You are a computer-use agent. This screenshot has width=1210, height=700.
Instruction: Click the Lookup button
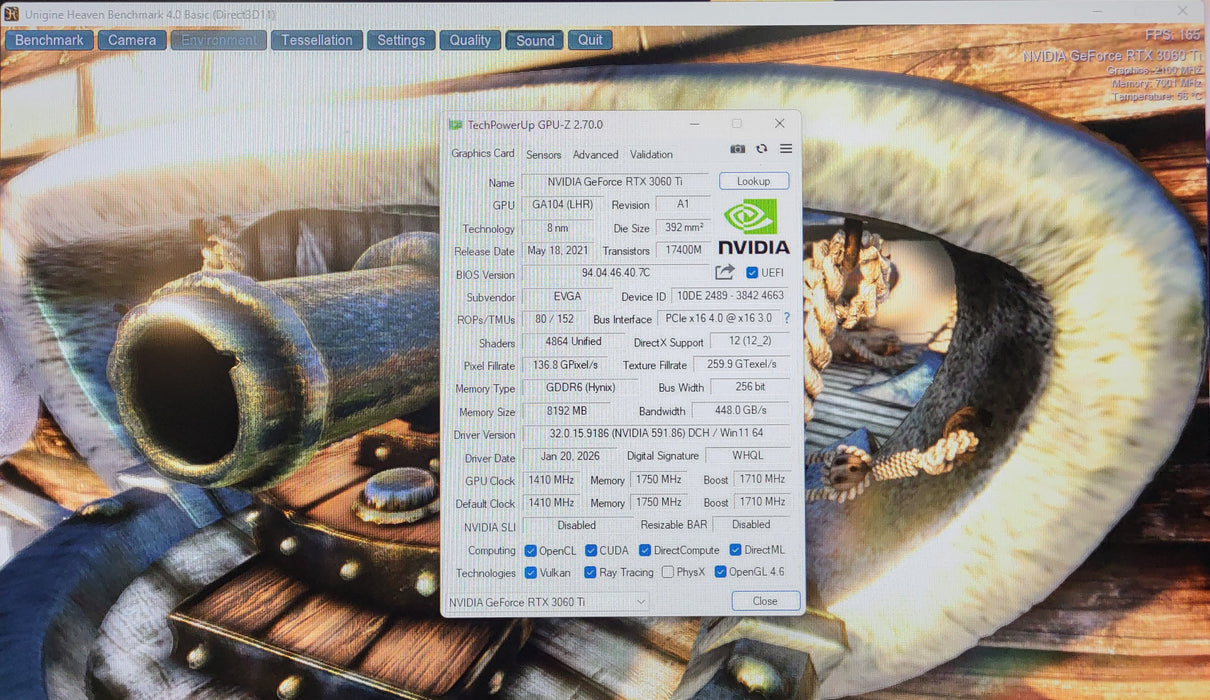click(754, 181)
